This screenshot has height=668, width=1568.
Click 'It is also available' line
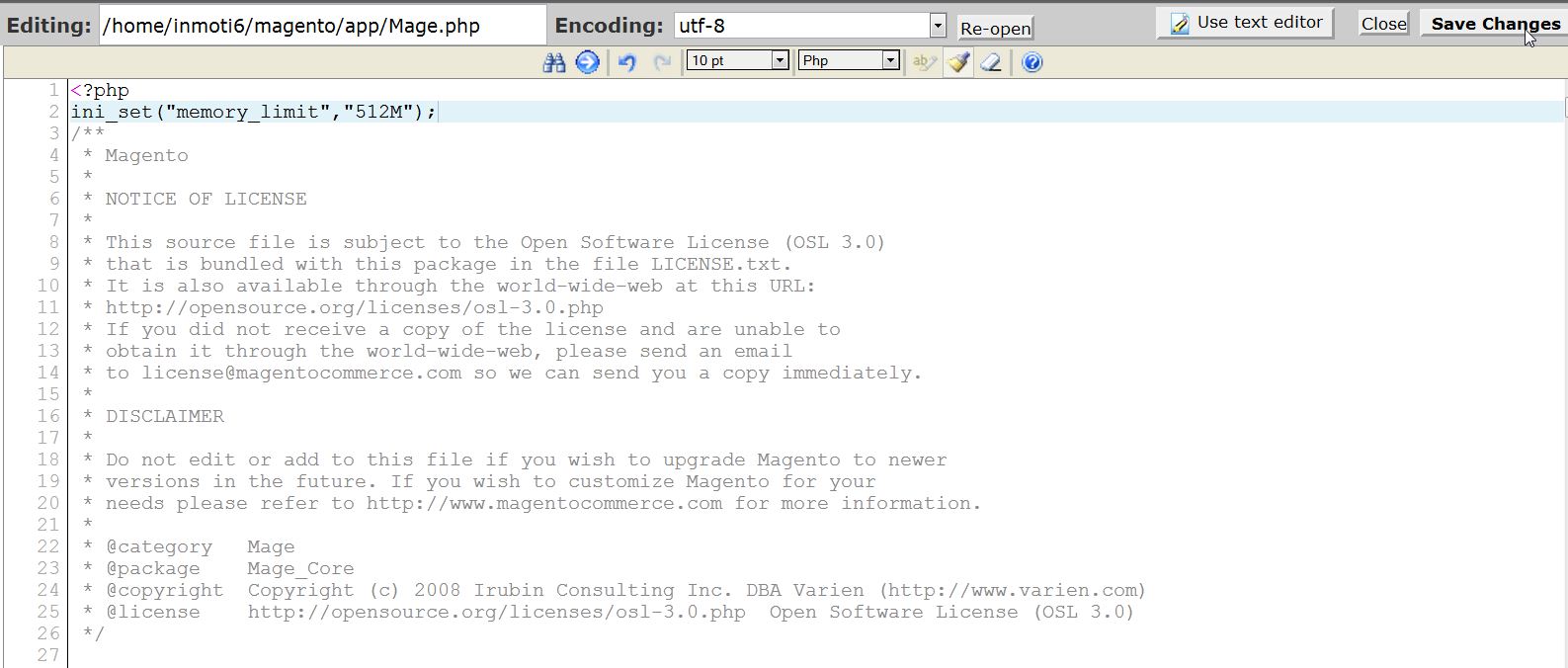point(450,286)
